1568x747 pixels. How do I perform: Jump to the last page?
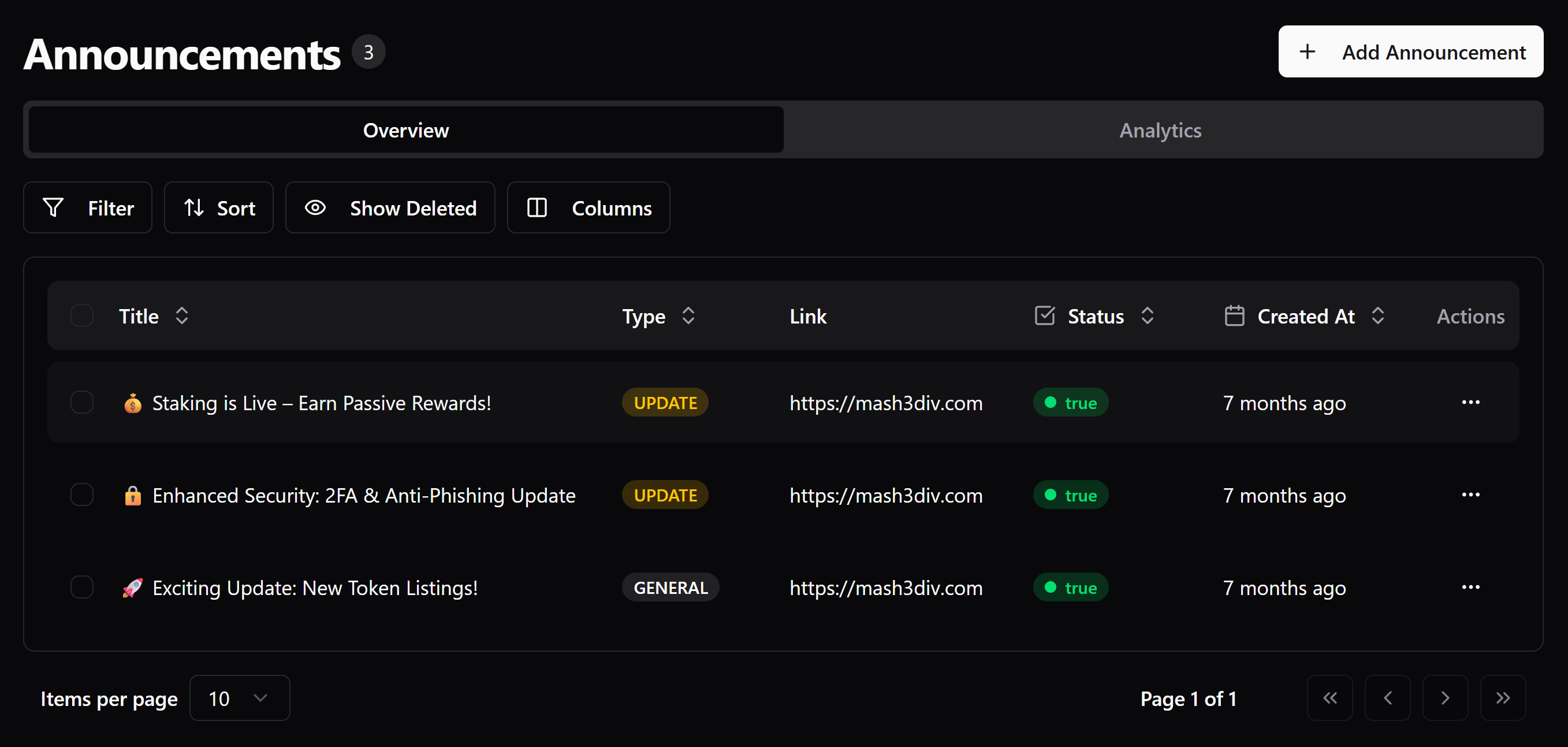[x=1502, y=698]
